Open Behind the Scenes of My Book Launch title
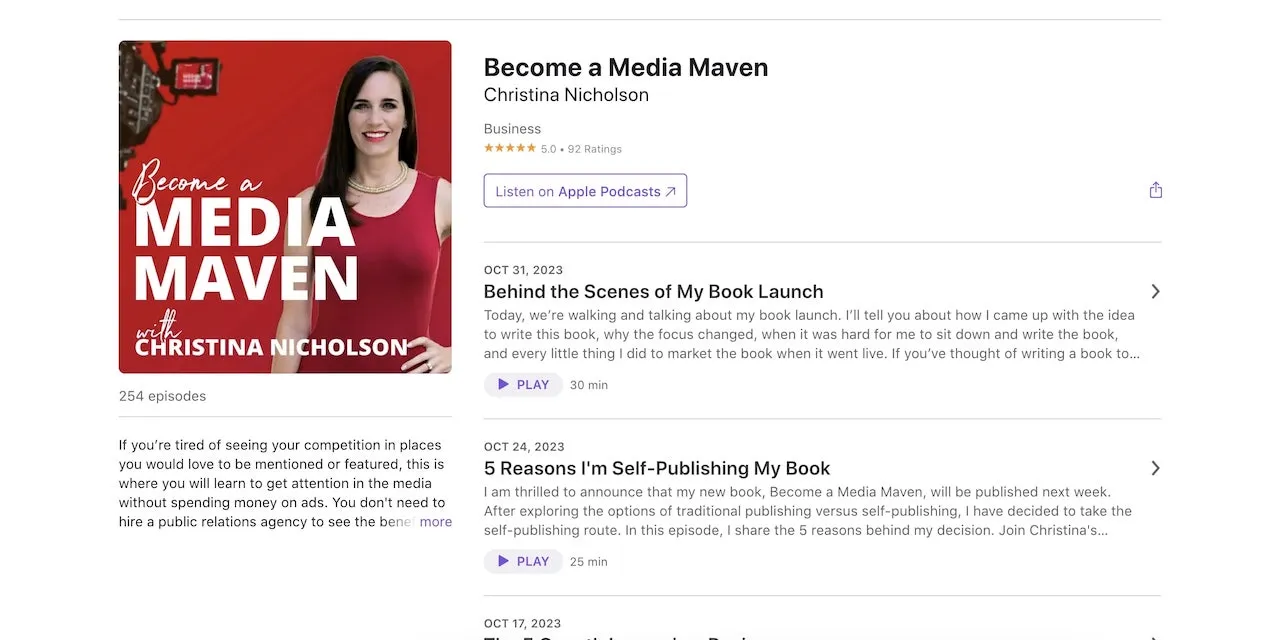This screenshot has height=640, width=1280. click(653, 292)
